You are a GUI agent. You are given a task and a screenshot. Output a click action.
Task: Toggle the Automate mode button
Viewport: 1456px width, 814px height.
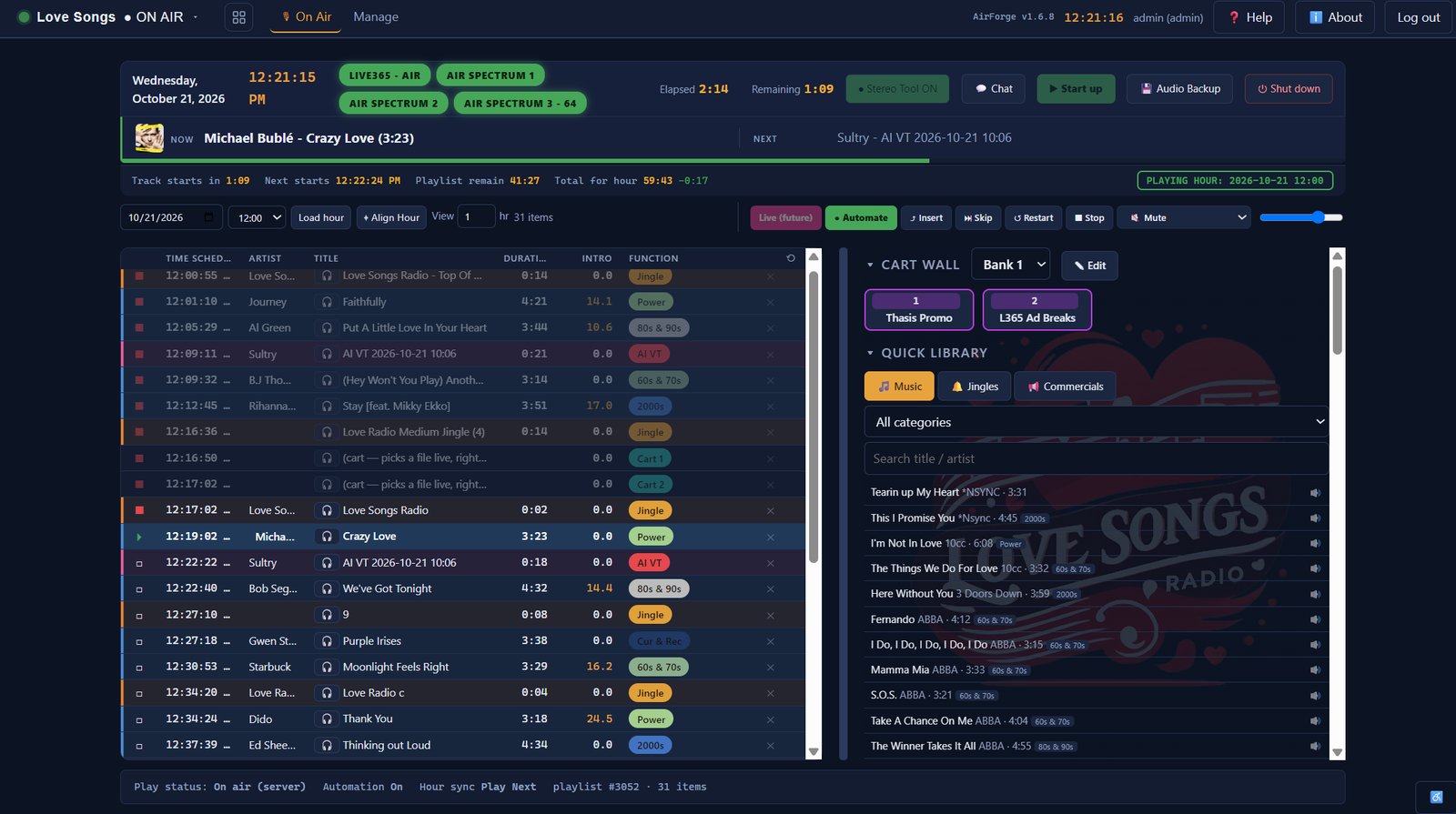click(x=861, y=218)
